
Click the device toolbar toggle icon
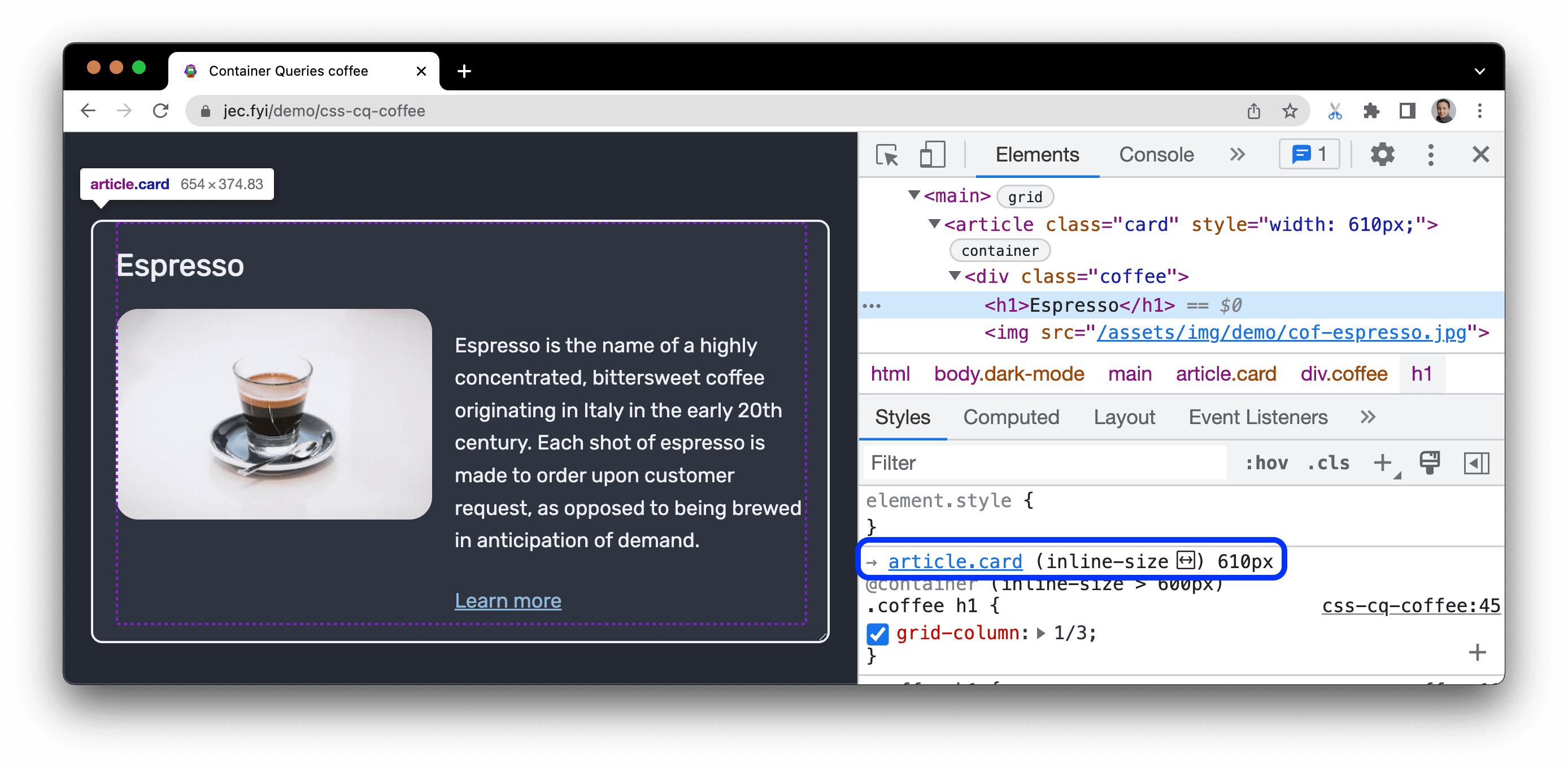929,156
